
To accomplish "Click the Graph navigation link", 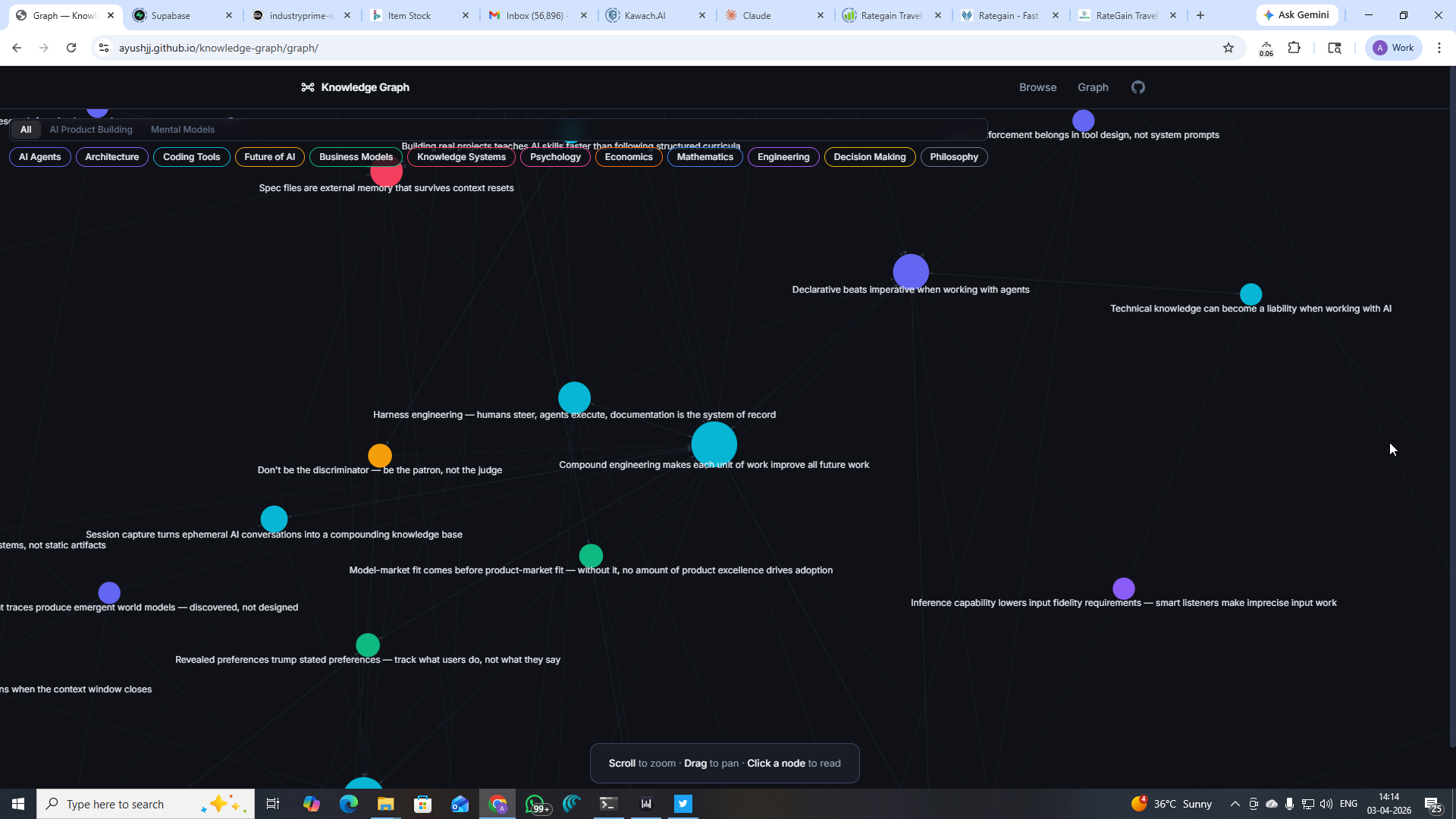I will [x=1092, y=87].
